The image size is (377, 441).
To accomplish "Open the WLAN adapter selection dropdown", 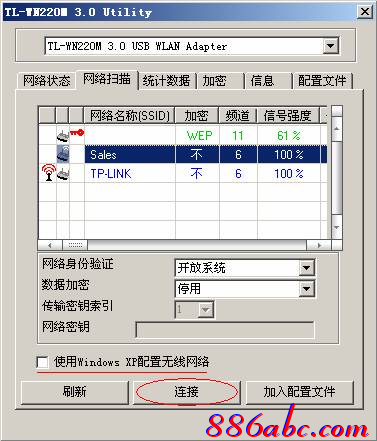I will click(x=331, y=46).
